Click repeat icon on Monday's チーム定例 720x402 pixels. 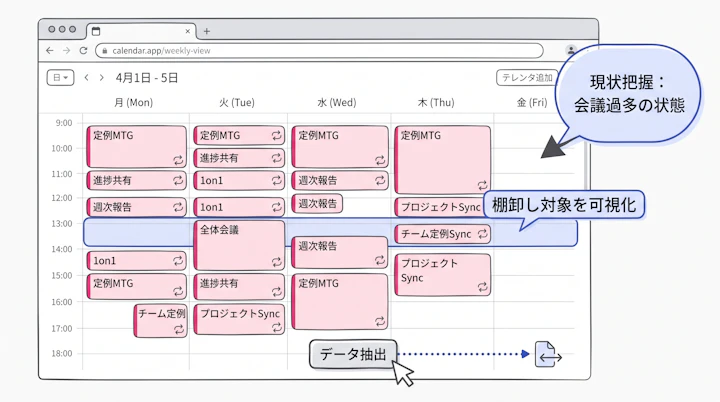[179, 329]
